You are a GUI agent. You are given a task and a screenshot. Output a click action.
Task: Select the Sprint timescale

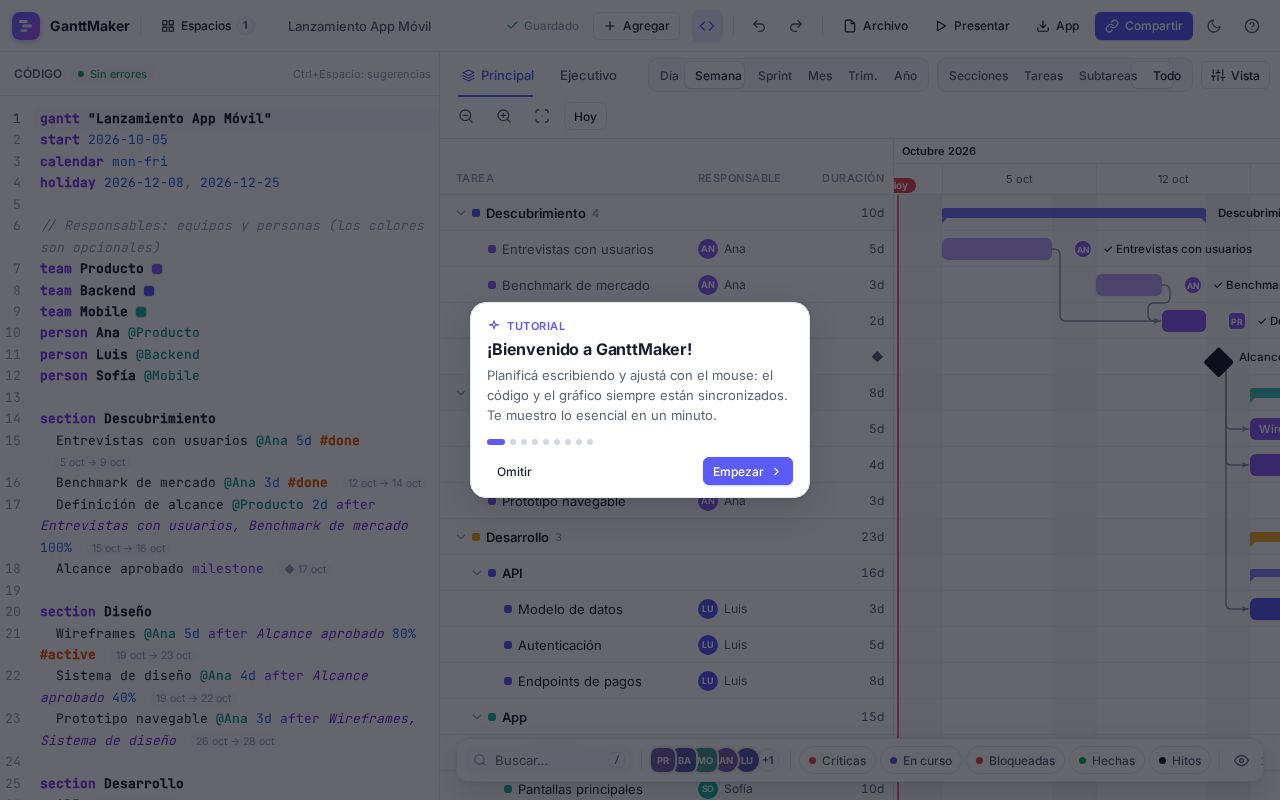coord(775,75)
